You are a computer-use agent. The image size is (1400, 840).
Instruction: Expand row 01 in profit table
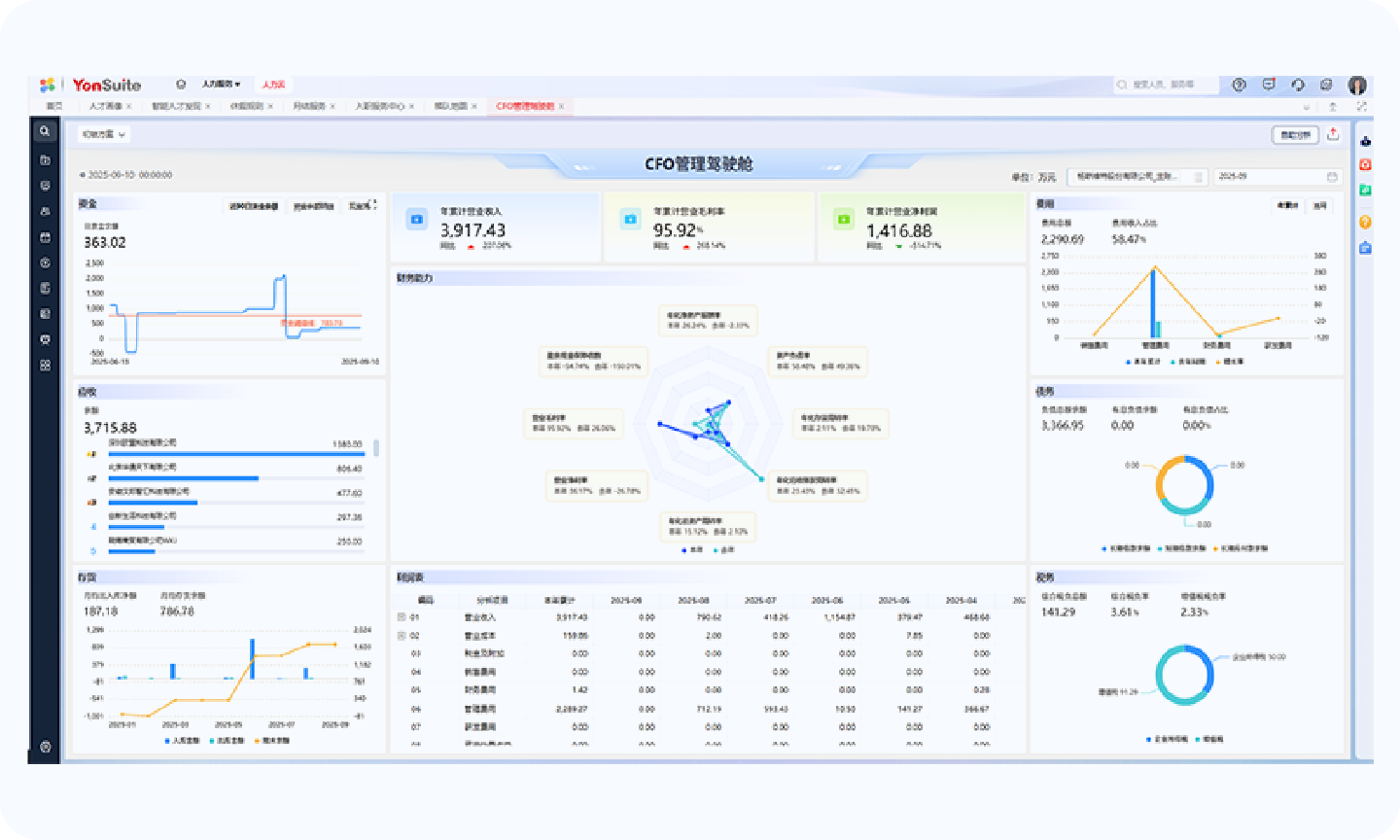(x=402, y=617)
